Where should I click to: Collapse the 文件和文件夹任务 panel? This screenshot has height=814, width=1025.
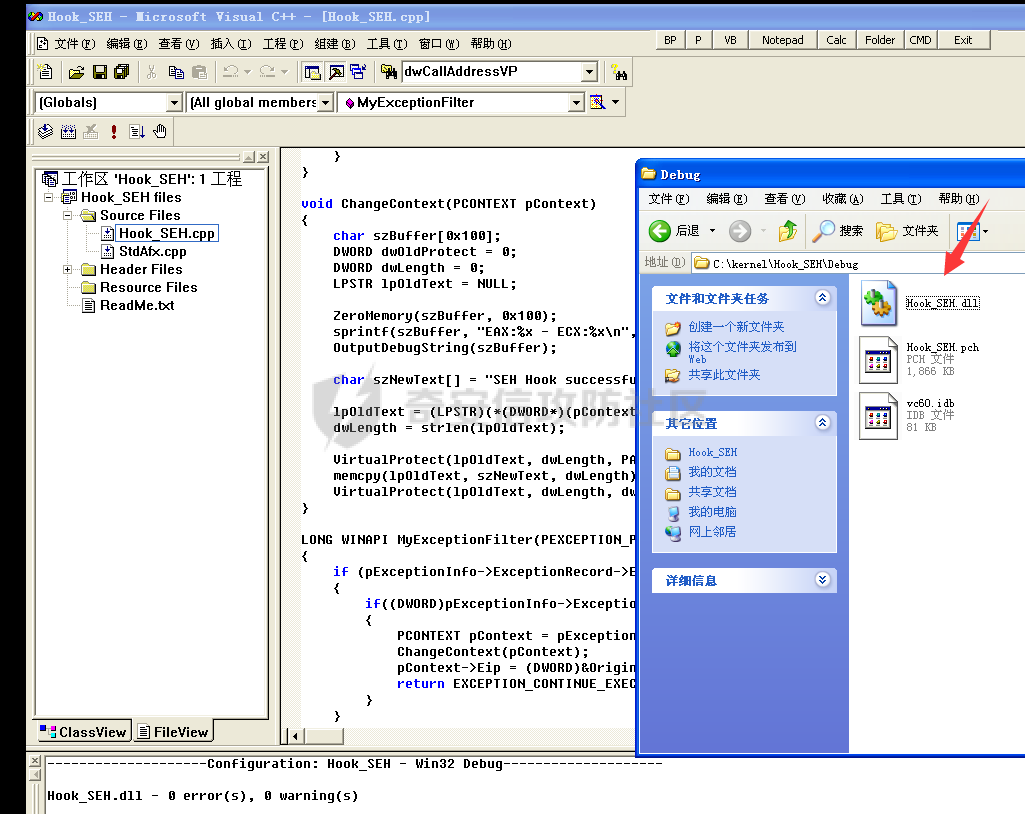[x=822, y=298]
